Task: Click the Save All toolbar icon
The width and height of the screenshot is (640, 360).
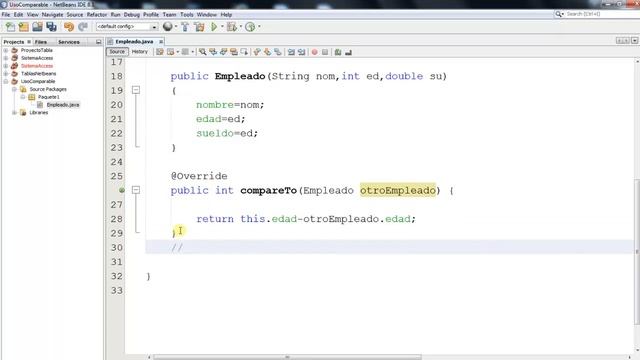Action: 51,27
